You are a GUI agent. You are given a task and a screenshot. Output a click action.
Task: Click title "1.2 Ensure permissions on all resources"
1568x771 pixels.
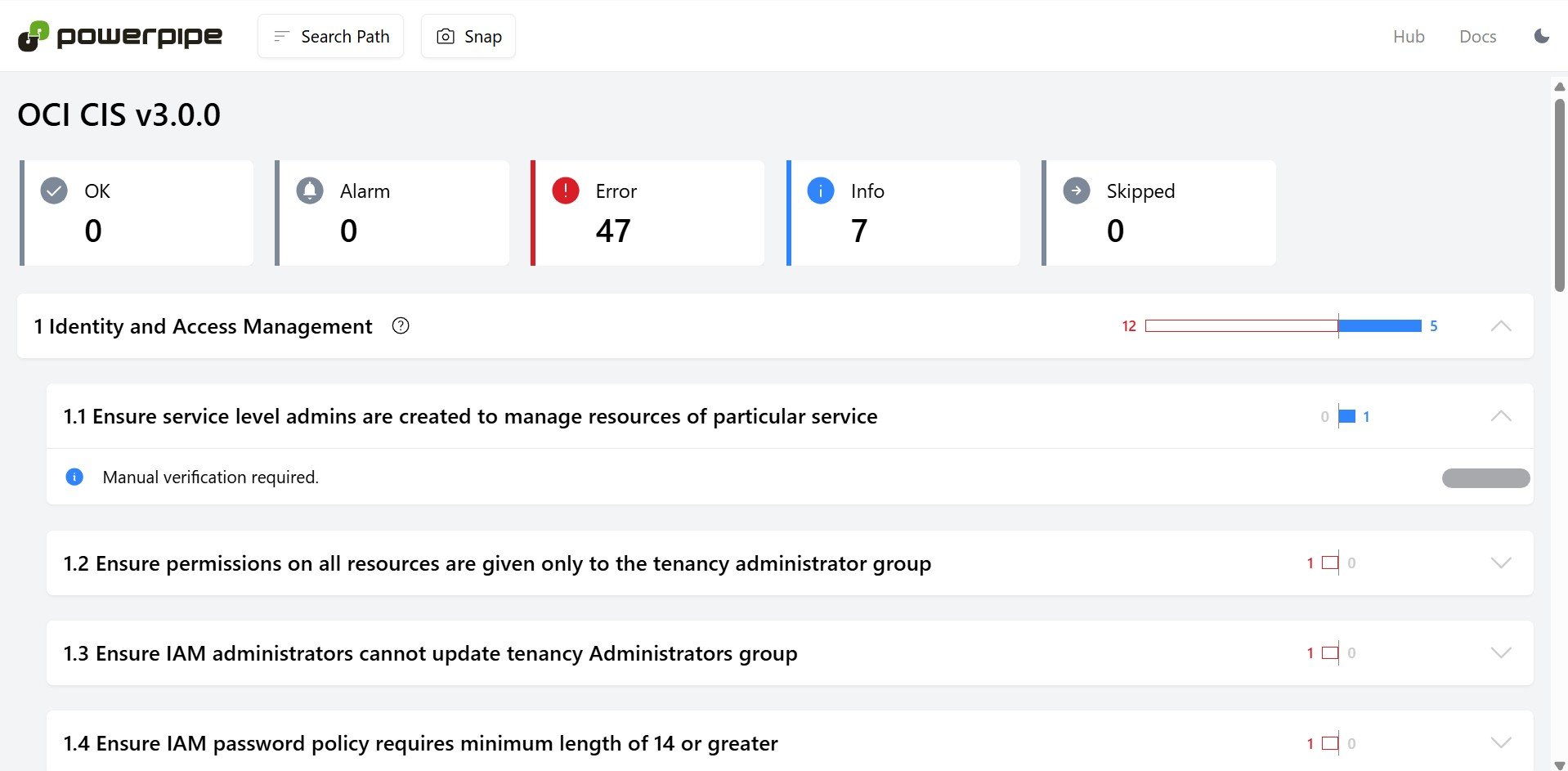click(x=498, y=563)
